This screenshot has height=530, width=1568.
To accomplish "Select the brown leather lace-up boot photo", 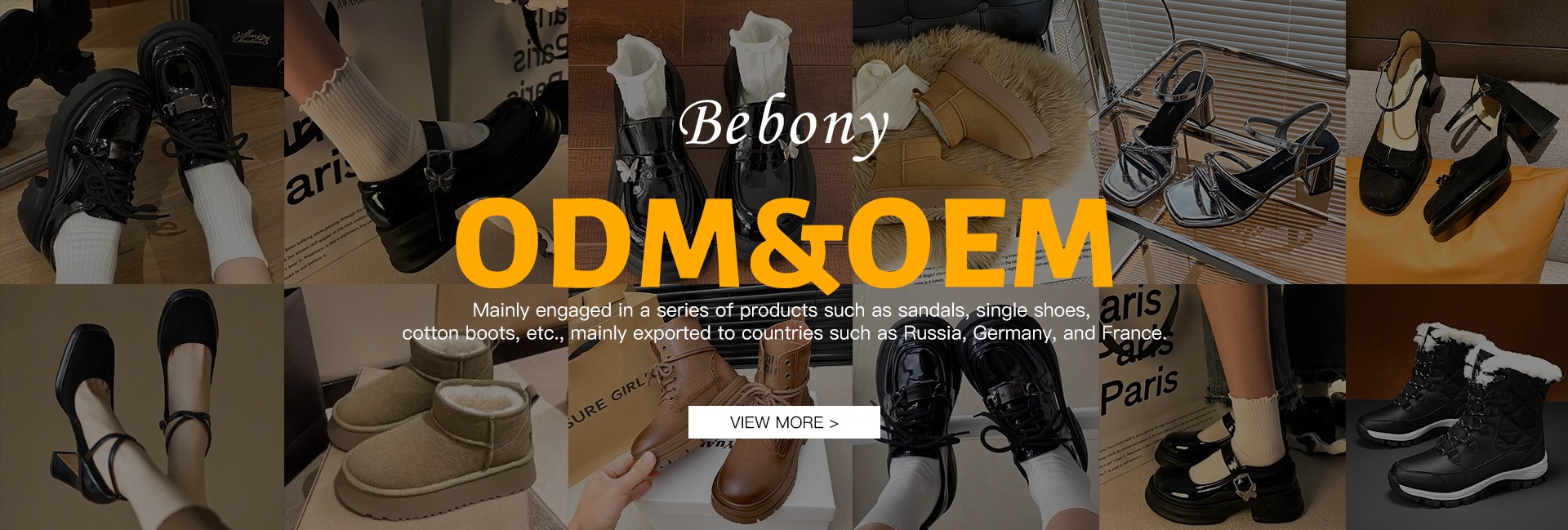I will pos(710,407).
